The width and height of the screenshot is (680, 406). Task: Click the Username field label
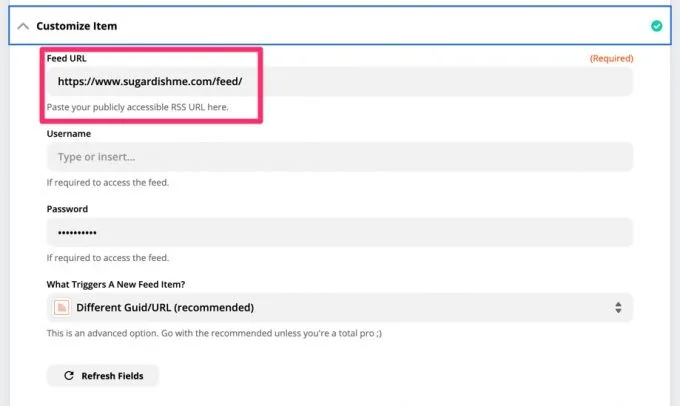pos(69,133)
